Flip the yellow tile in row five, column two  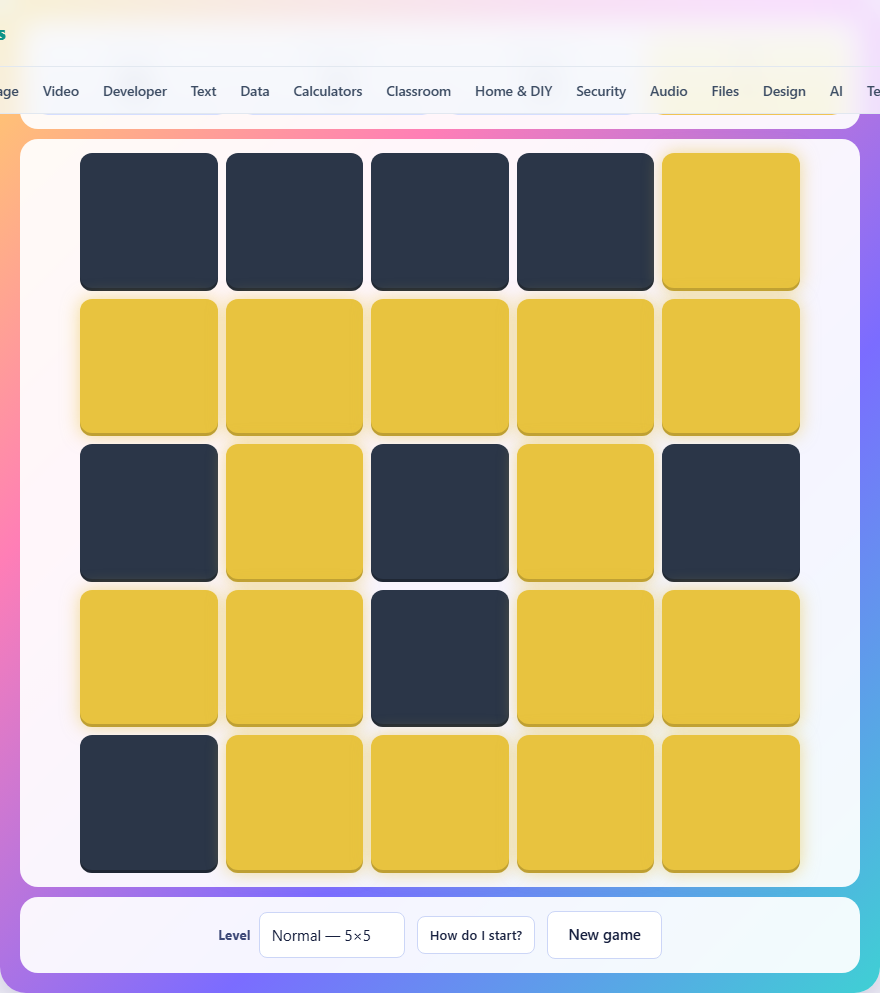coord(294,804)
